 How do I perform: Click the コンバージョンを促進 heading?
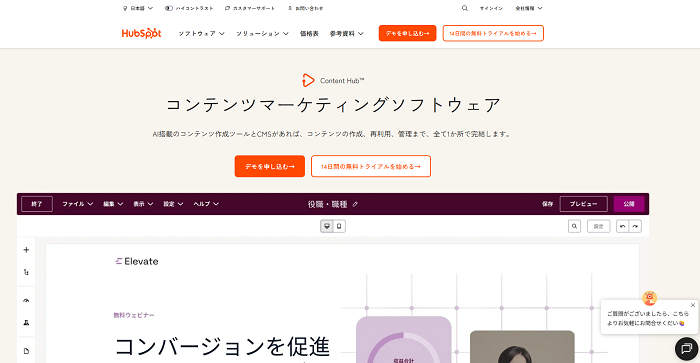click(222, 347)
